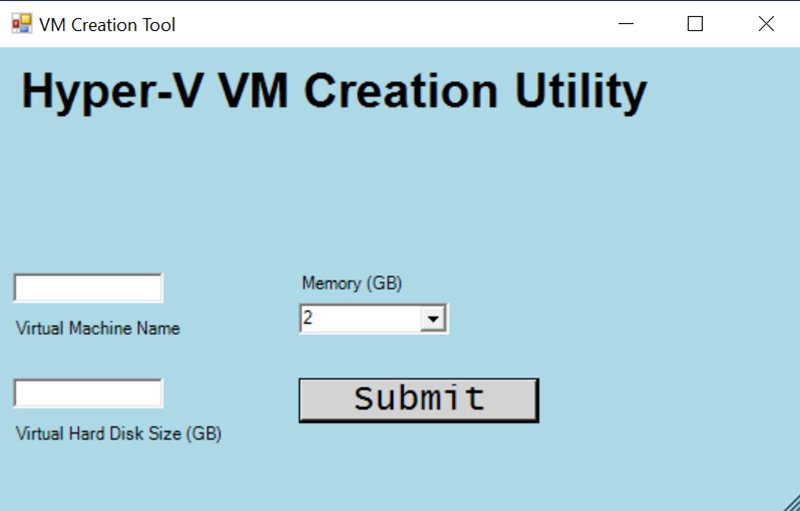This screenshot has width=800, height=511.
Task: Close the VM Creation Tool window
Action: point(766,24)
